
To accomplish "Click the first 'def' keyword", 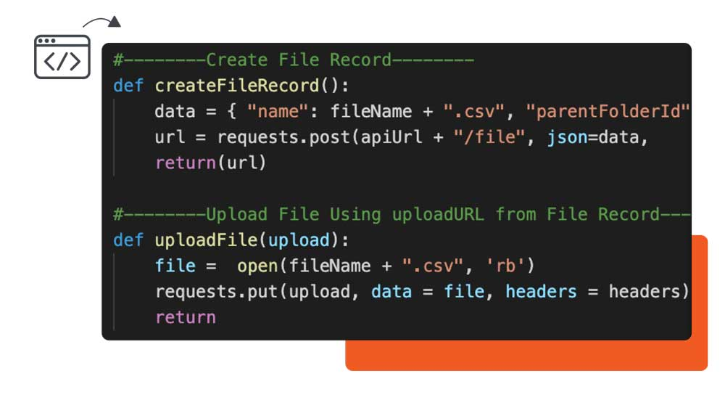I will [128, 86].
